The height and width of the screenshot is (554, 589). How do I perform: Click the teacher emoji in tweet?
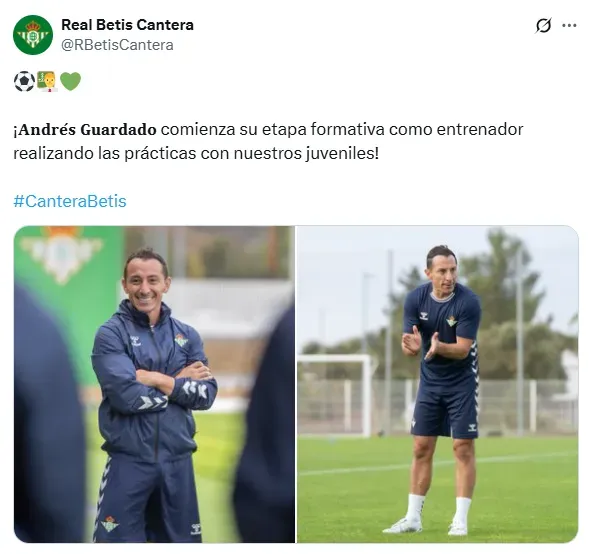pyautogui.click(x=47, y=82)
